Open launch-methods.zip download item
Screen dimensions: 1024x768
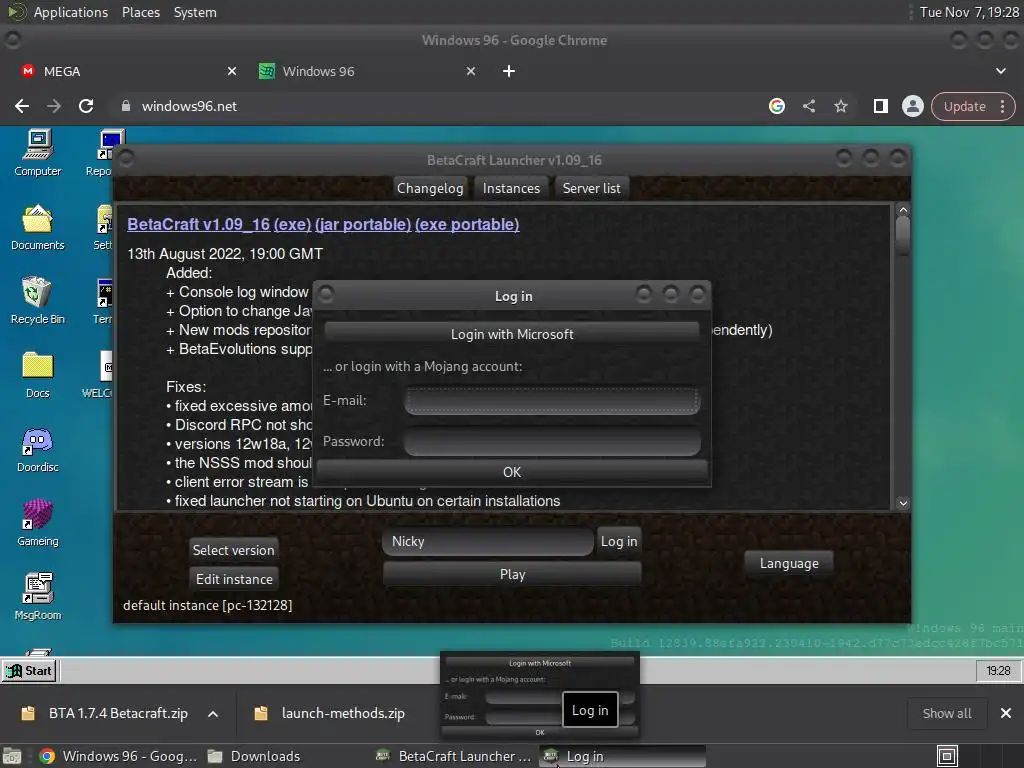pyautogui.click(x=330, y=713)
